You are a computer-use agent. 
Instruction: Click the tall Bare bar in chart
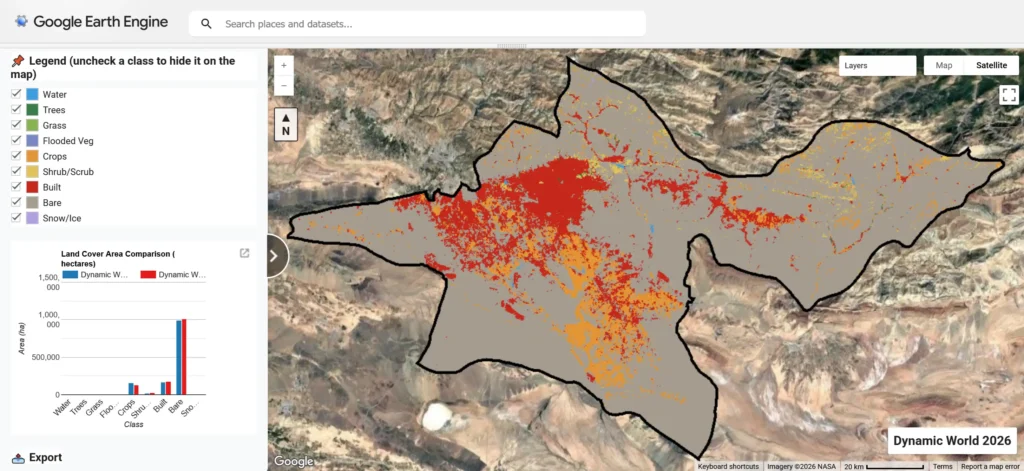182,357
